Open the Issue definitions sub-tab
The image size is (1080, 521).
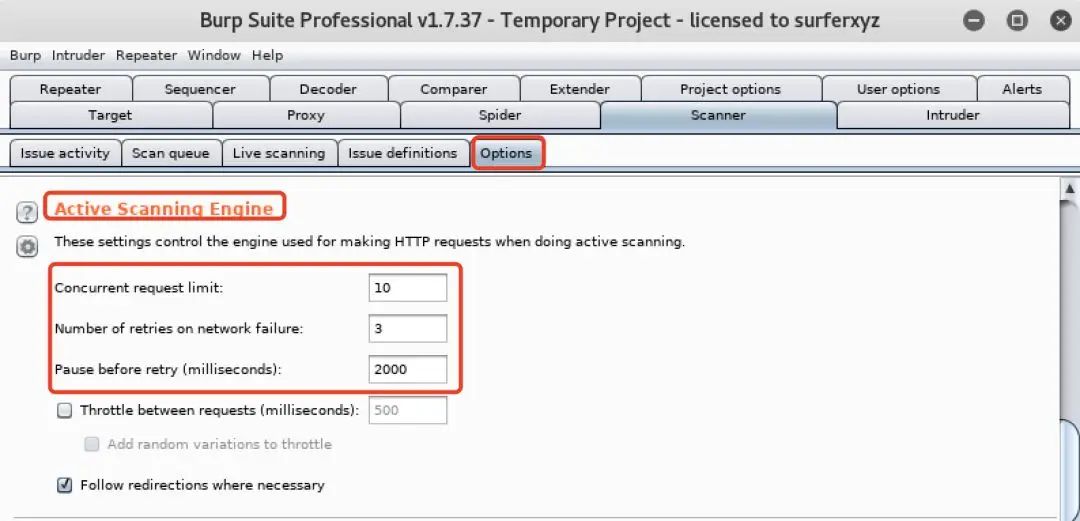tap(403, 153)
